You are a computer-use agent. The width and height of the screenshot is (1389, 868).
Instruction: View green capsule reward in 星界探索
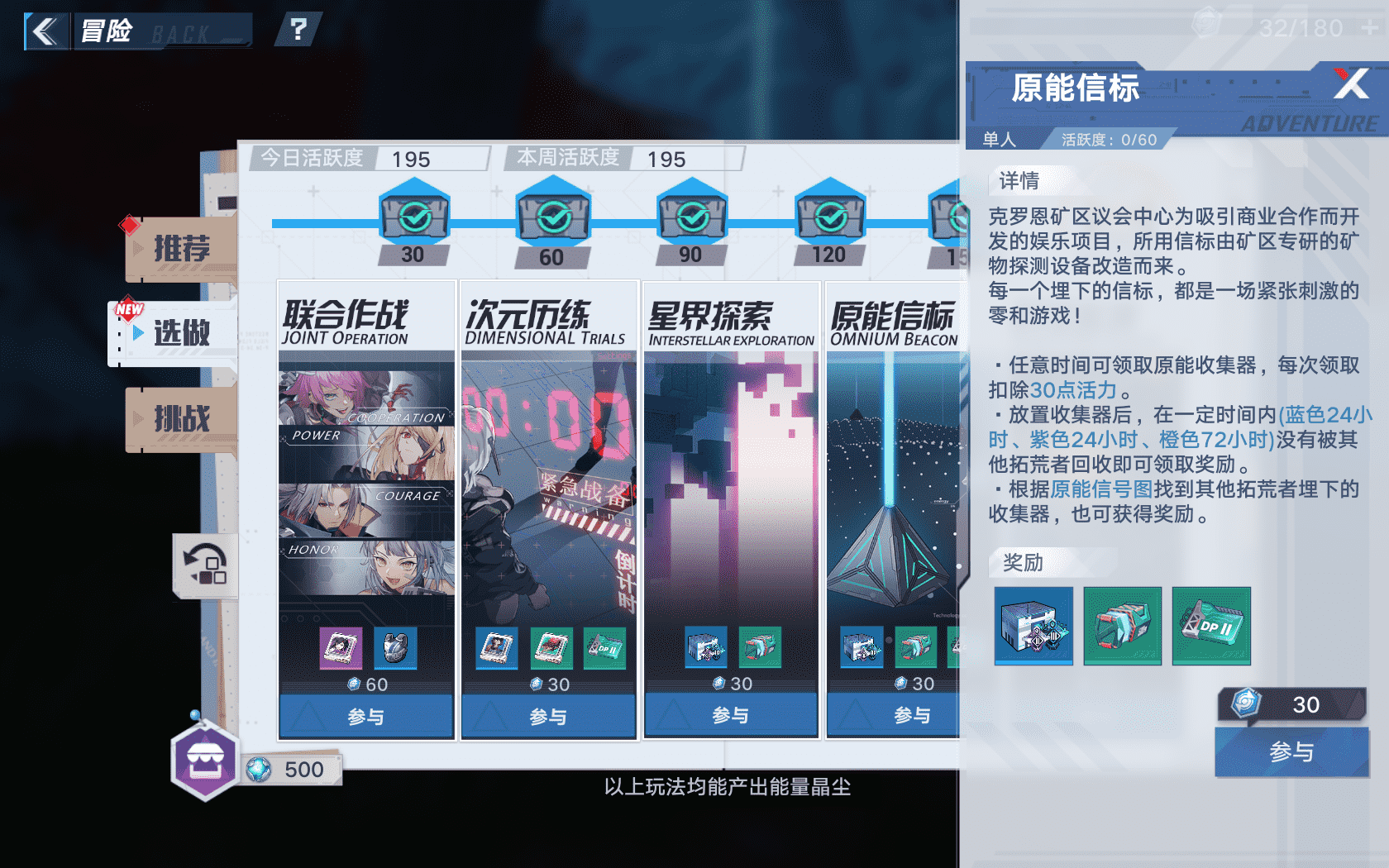(x=760, y=647)
